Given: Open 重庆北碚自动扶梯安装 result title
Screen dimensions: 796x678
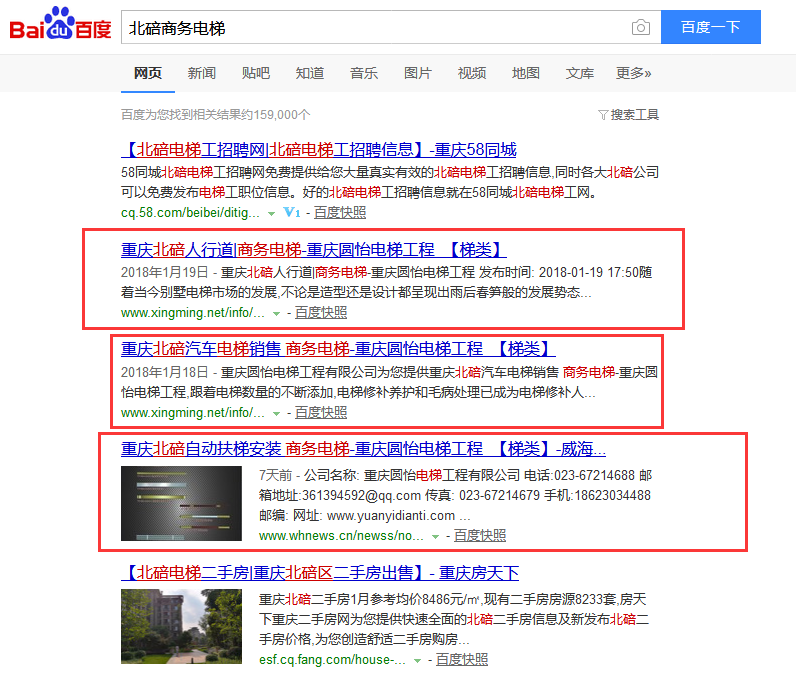Looking at the screenshot, I should (363, 449).
